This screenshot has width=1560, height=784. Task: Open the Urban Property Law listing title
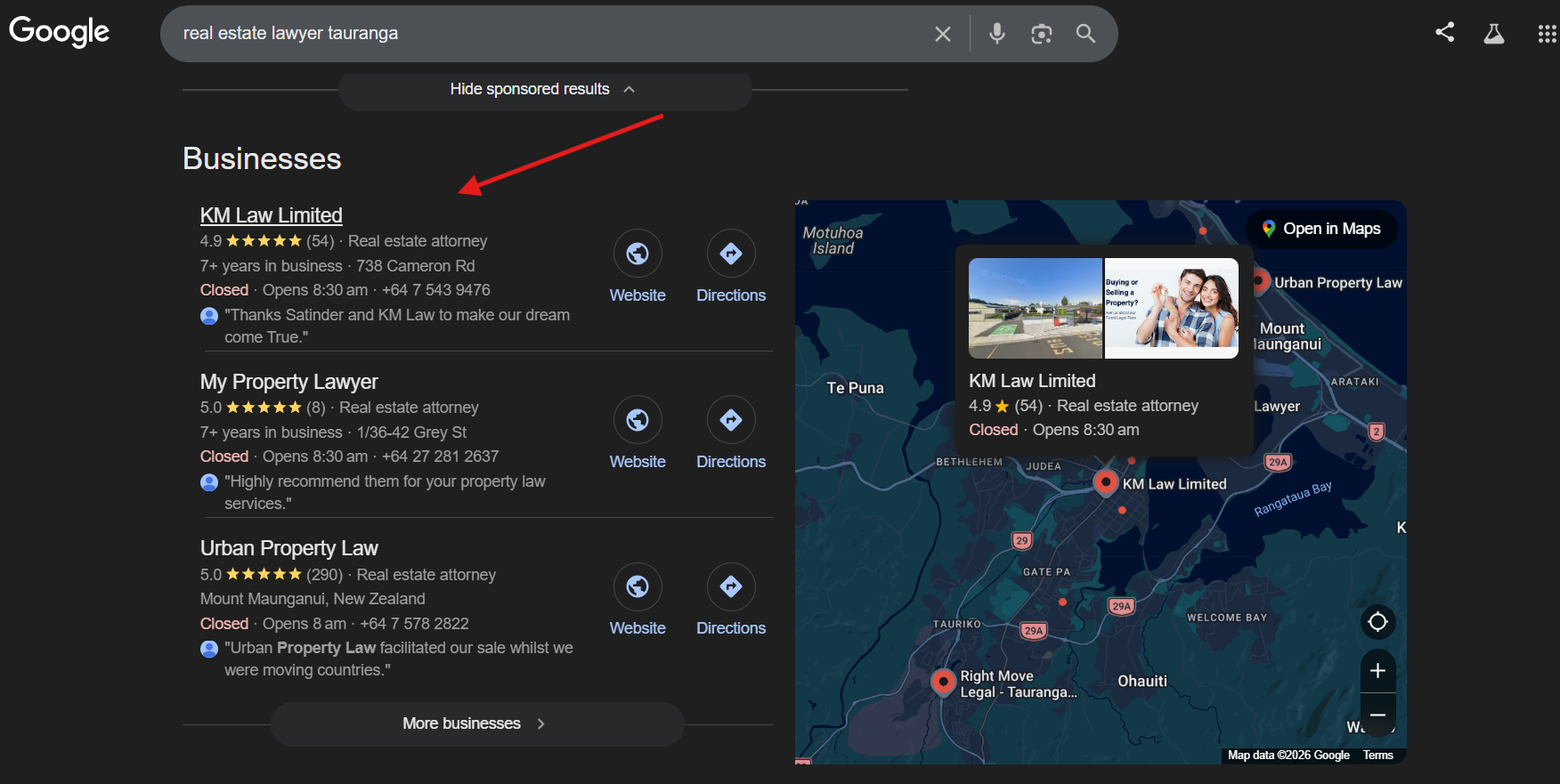click(289, 548)
